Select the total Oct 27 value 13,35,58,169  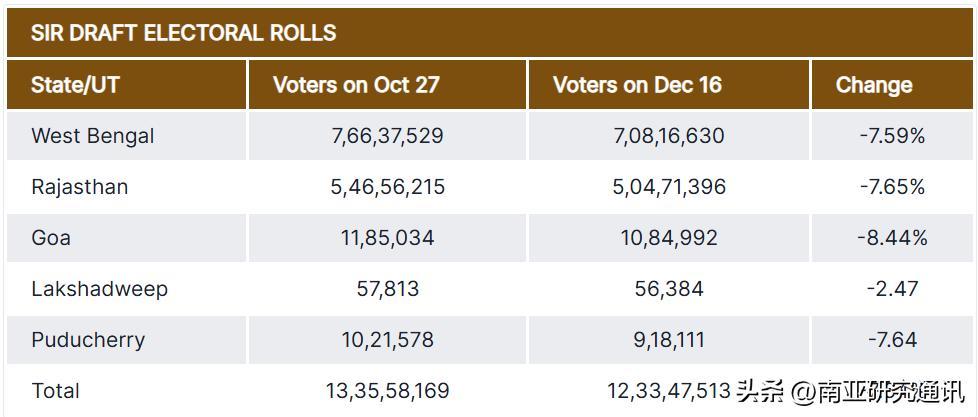point(388,391)
